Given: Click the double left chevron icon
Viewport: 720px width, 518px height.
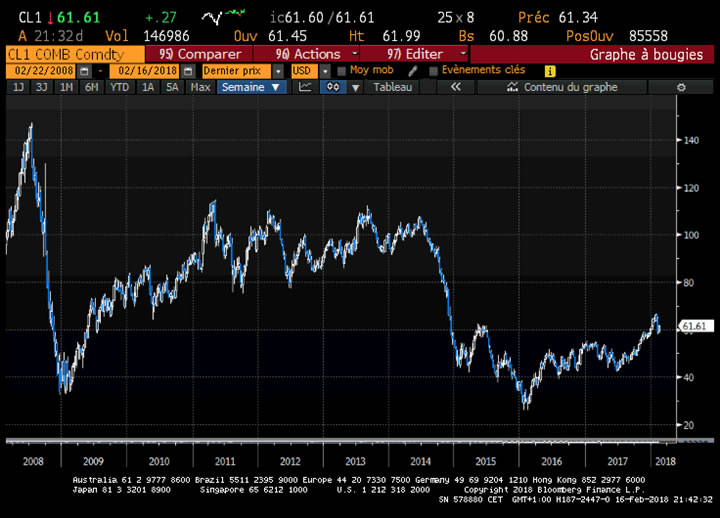Looking at the screenshot, I should [x=456, y=88].
